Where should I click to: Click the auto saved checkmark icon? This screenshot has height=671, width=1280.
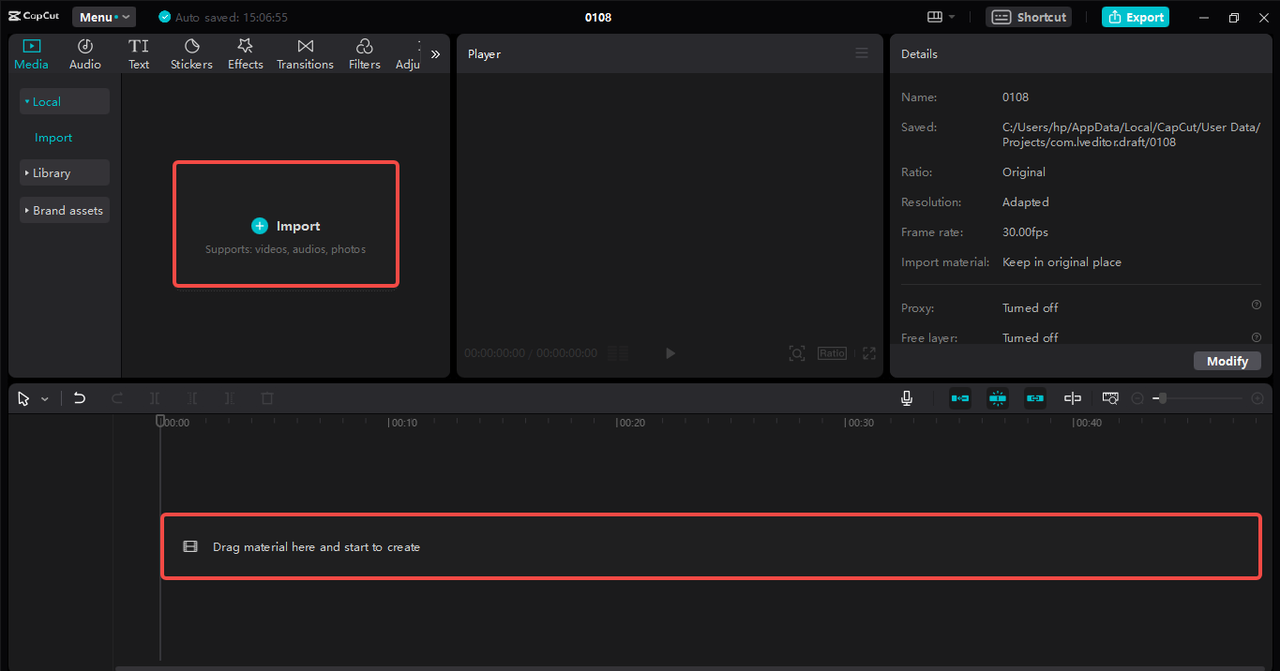(x=165, y=17)
